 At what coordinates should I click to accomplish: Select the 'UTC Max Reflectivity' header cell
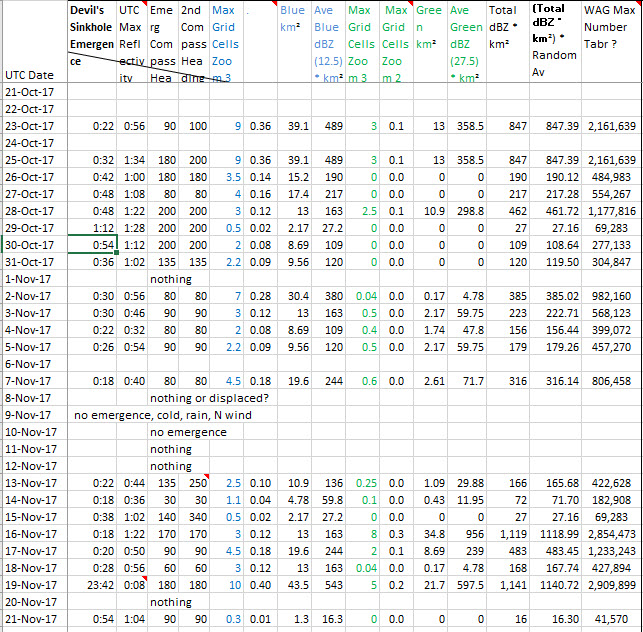point(132,41)
